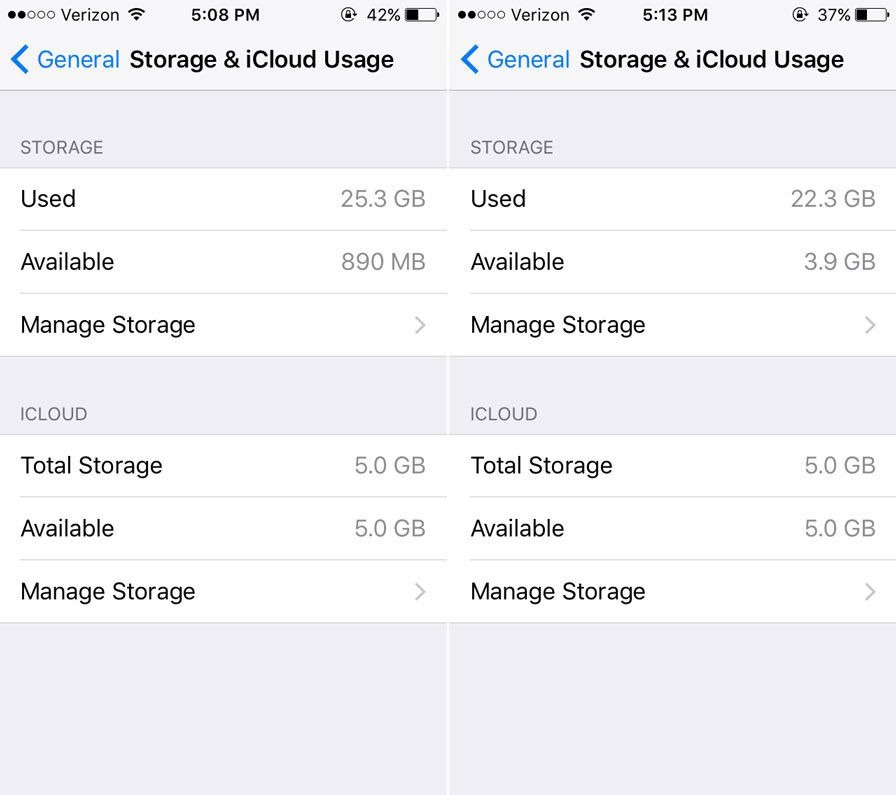Select the Used 25.3 GB row
Viewport: 896px width, 795px height.
[x=223, y=199]
